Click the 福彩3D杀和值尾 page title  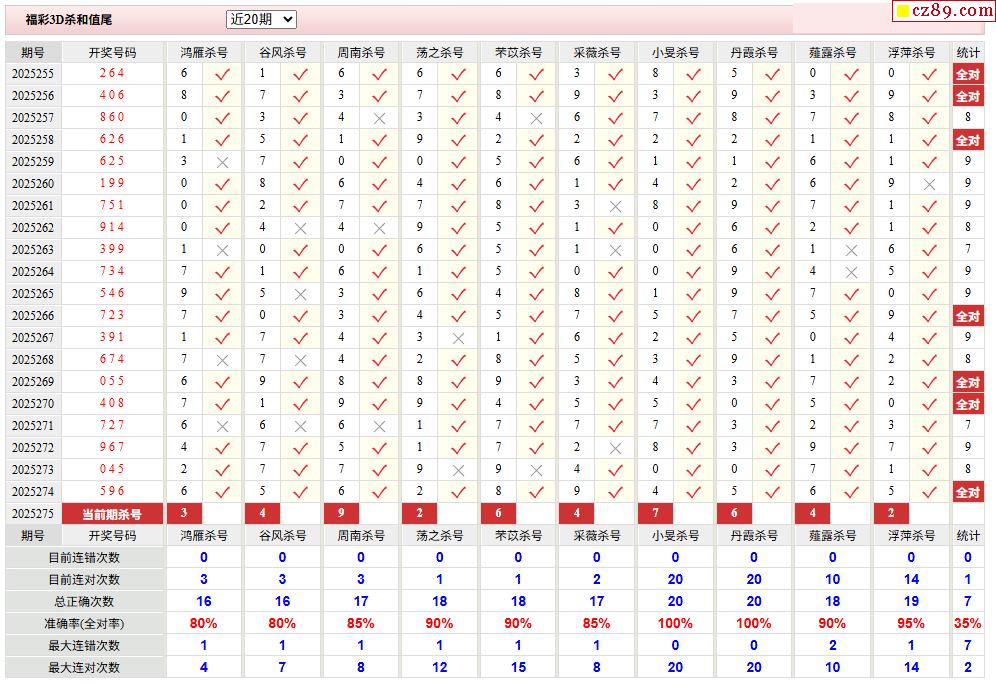click(69, 20)
